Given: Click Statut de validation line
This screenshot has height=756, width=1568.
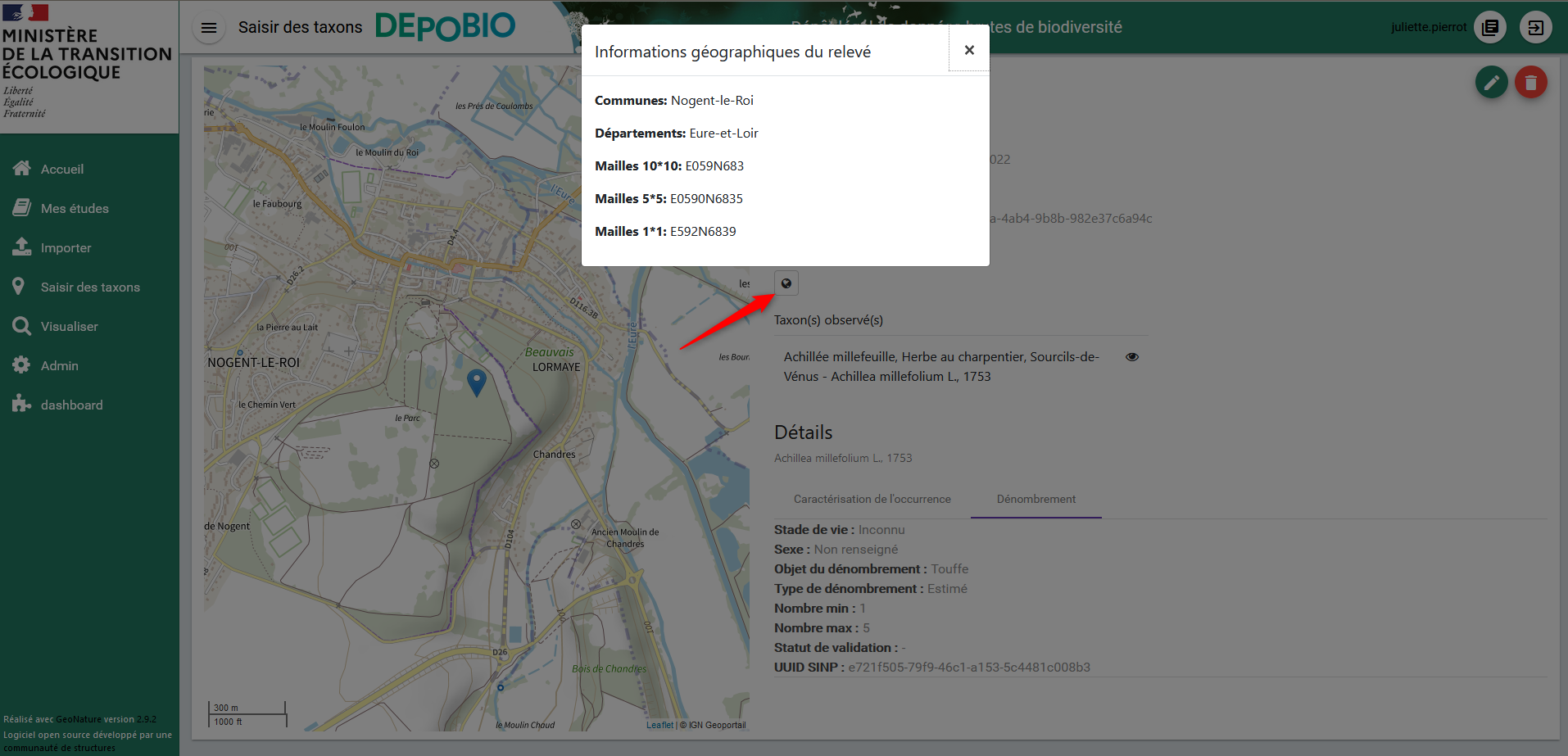Looking at the screenshot, I should [x=840, y=648].
